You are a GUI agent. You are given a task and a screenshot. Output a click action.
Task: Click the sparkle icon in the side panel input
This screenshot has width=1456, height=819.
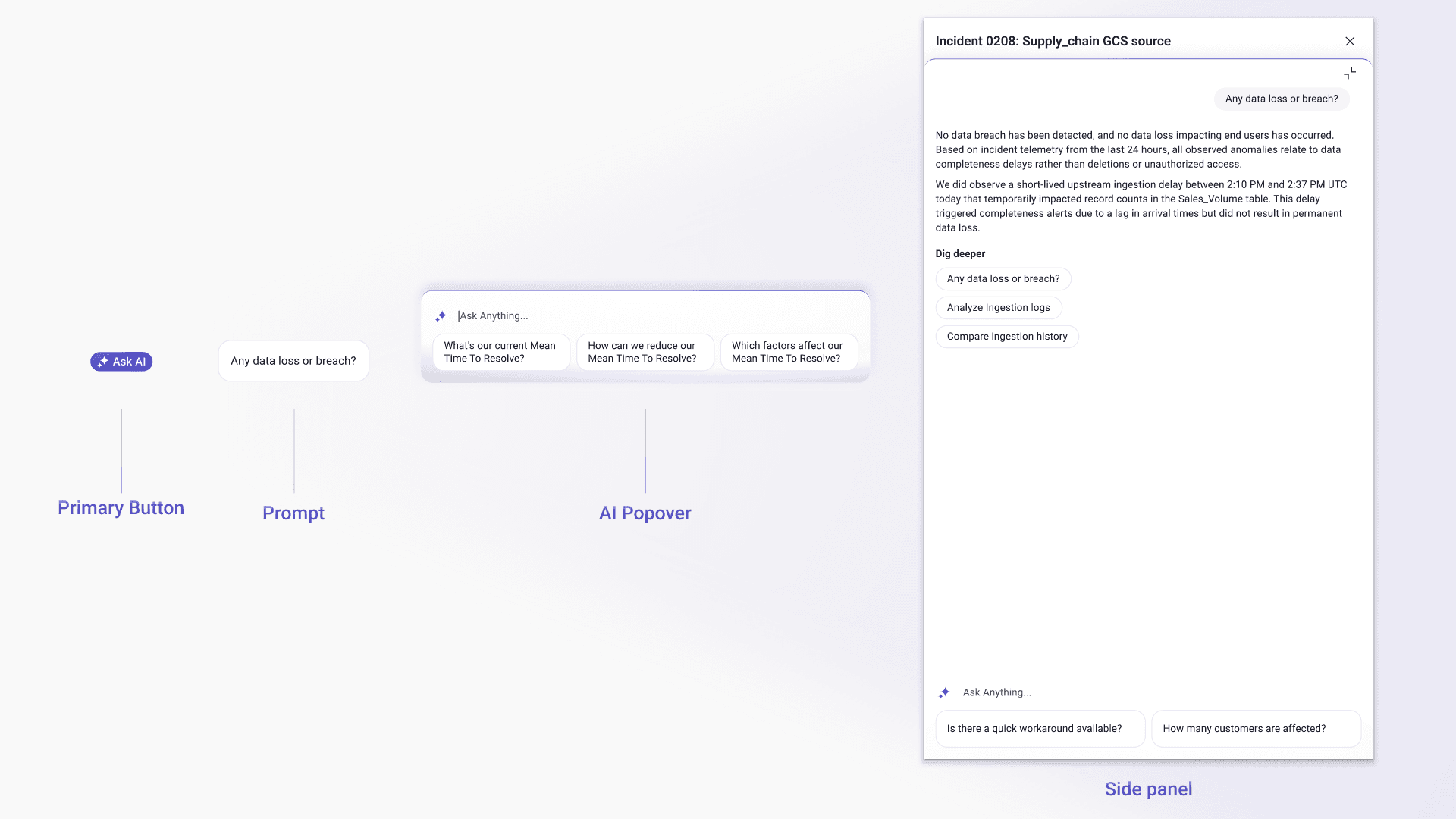pos(944,693)
